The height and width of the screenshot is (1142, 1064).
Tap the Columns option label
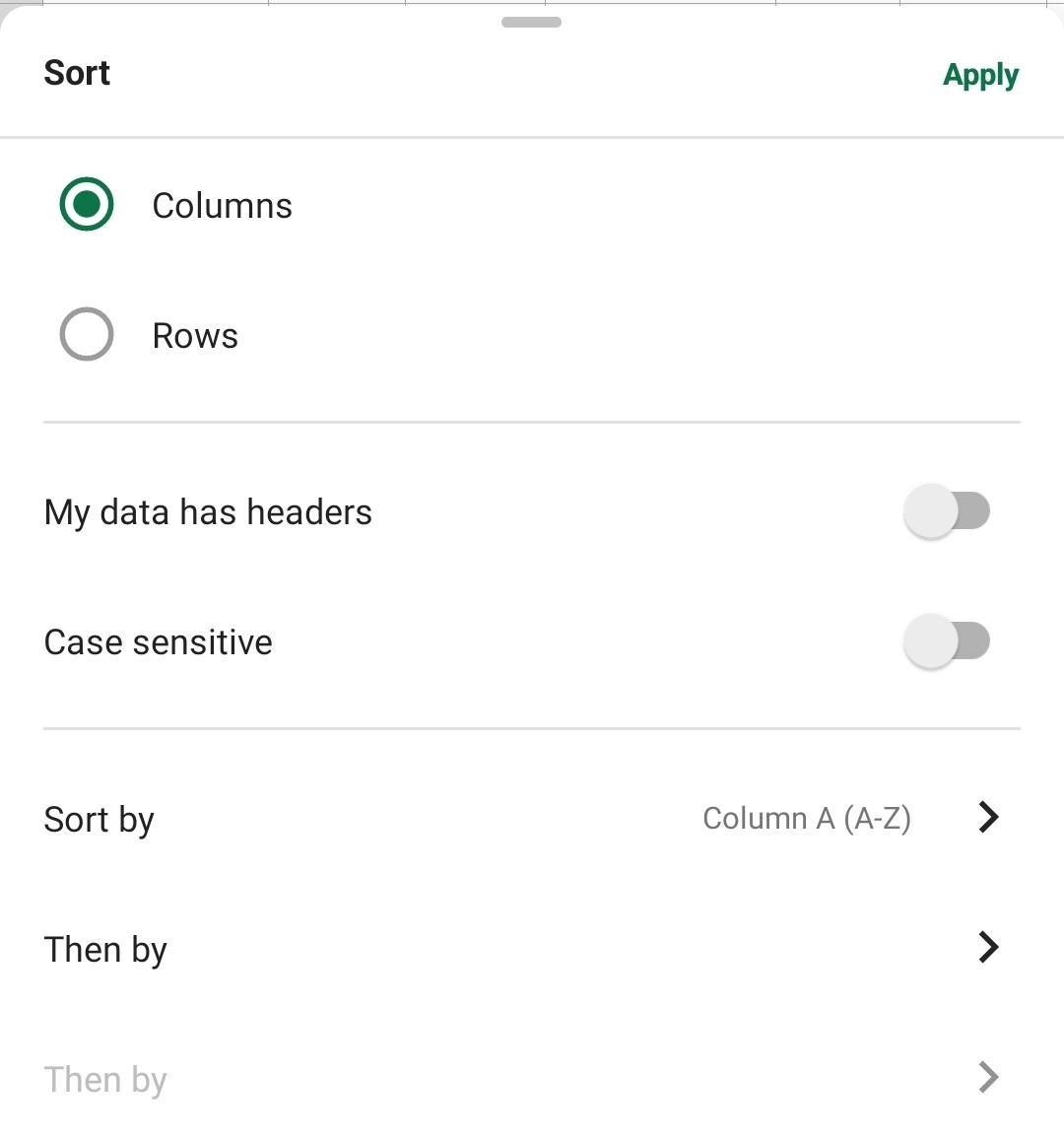[x=222, y=206]
